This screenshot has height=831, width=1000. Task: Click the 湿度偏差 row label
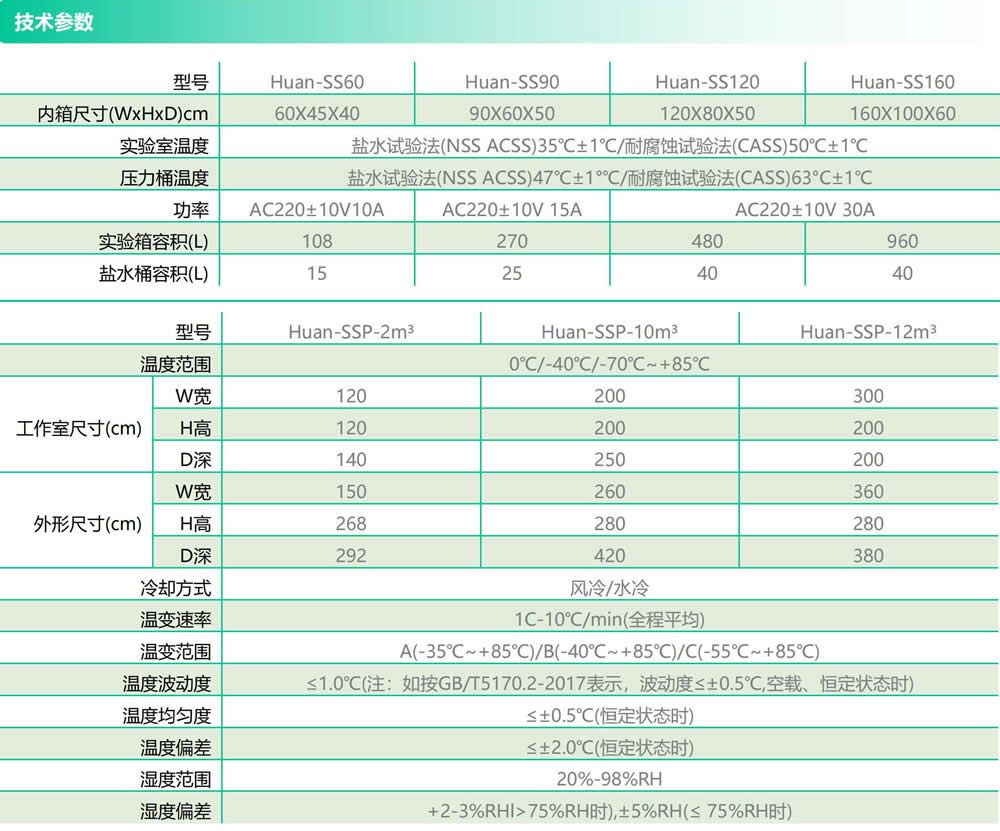click(175, 812)
